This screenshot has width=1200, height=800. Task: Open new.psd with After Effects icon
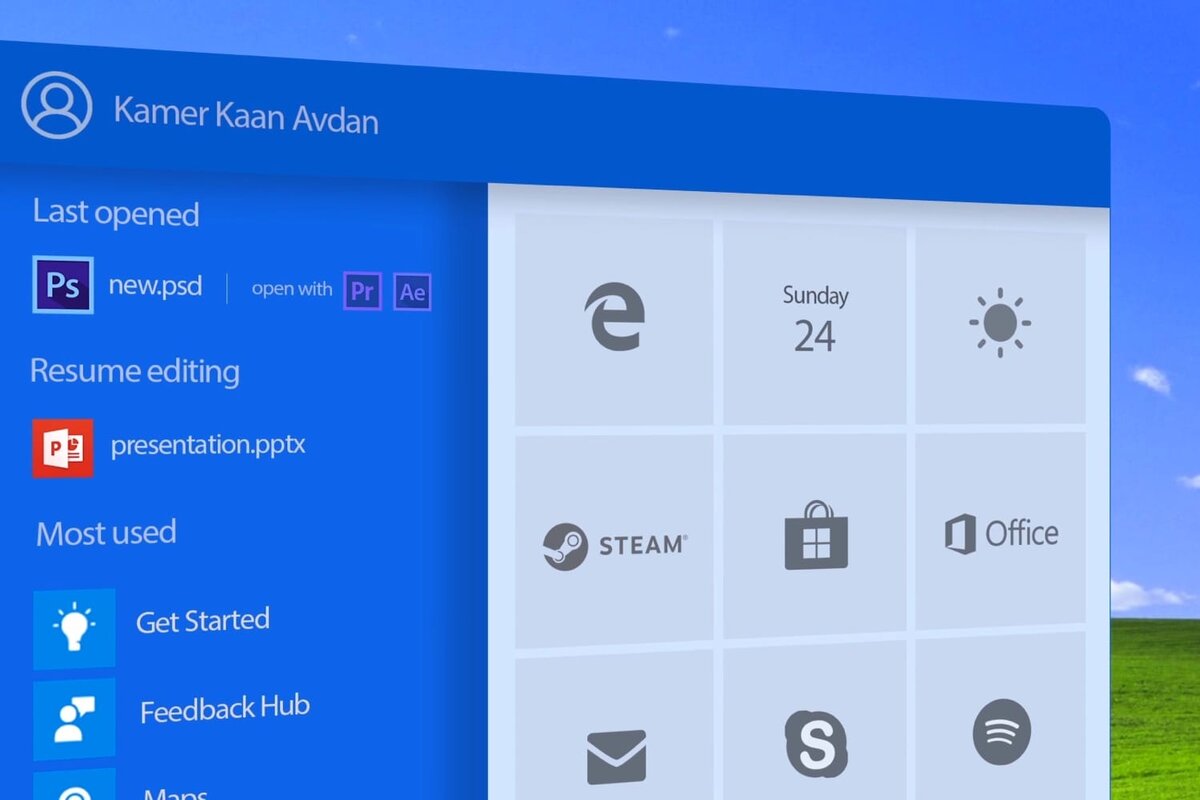point(412,292)
